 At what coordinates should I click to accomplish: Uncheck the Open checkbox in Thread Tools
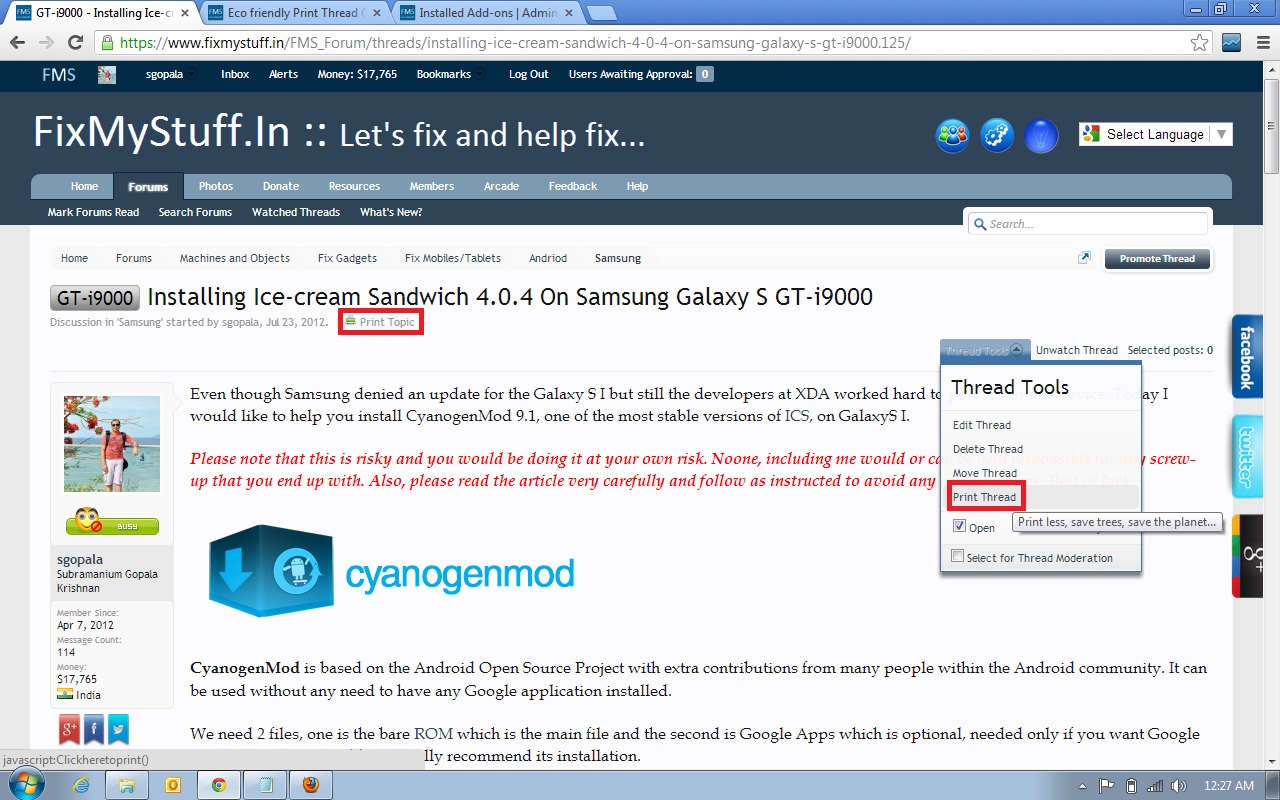tap(959, 526)
